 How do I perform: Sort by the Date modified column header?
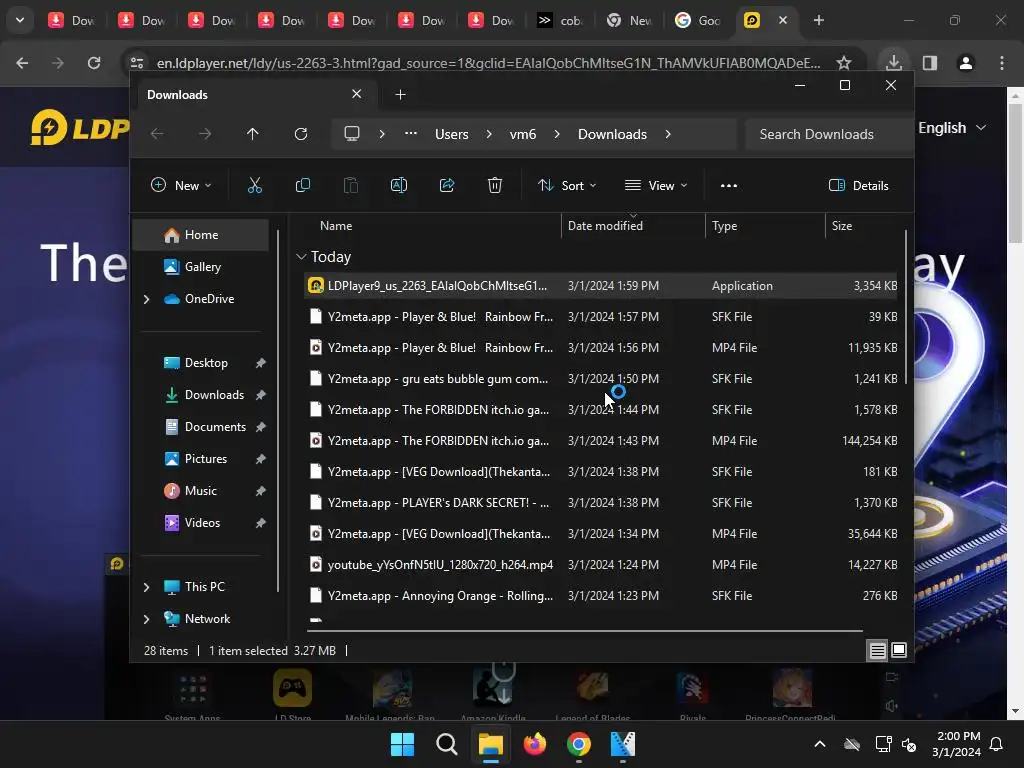click(x=633, y=226)
